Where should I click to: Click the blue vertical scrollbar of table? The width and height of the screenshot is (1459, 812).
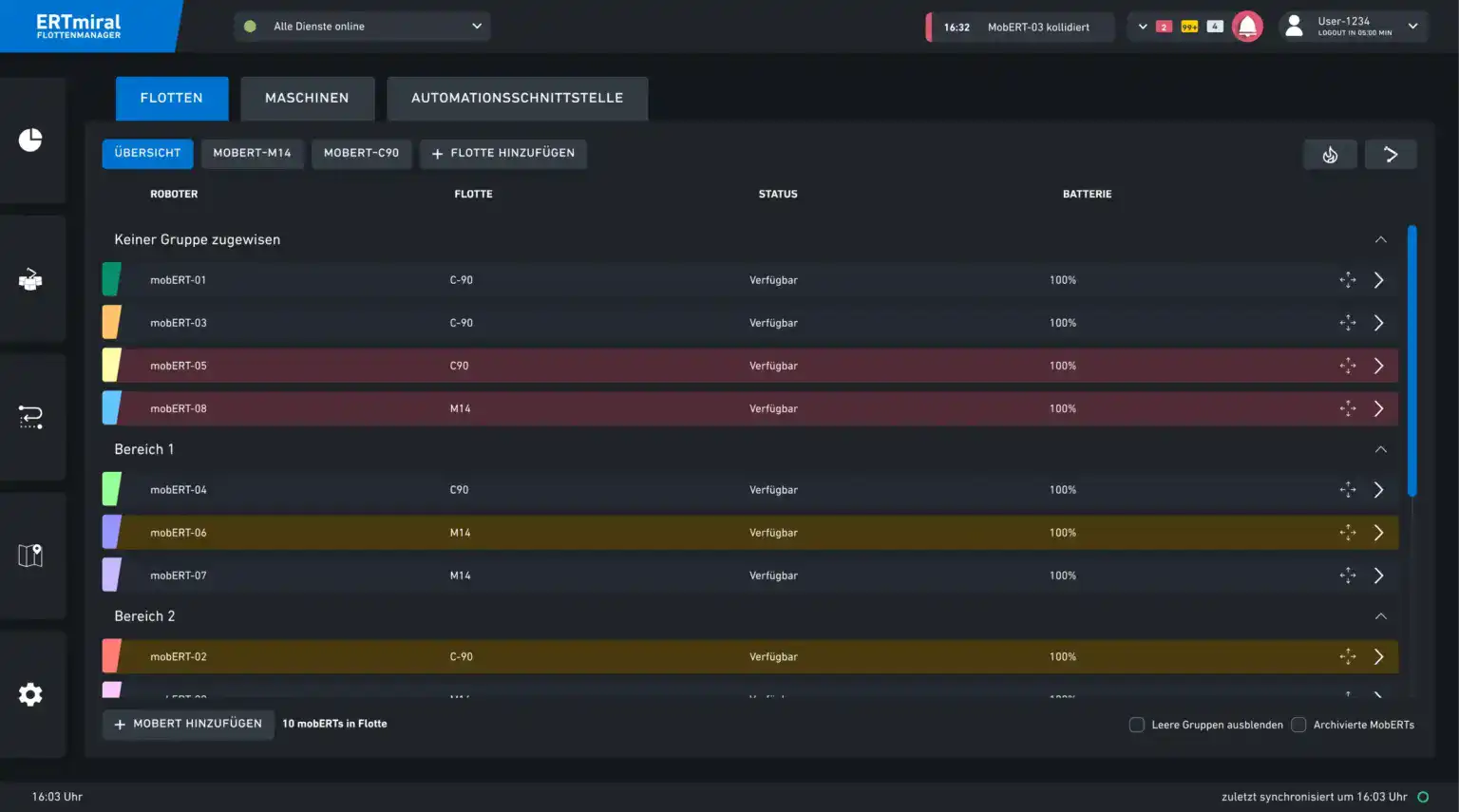1412,361
